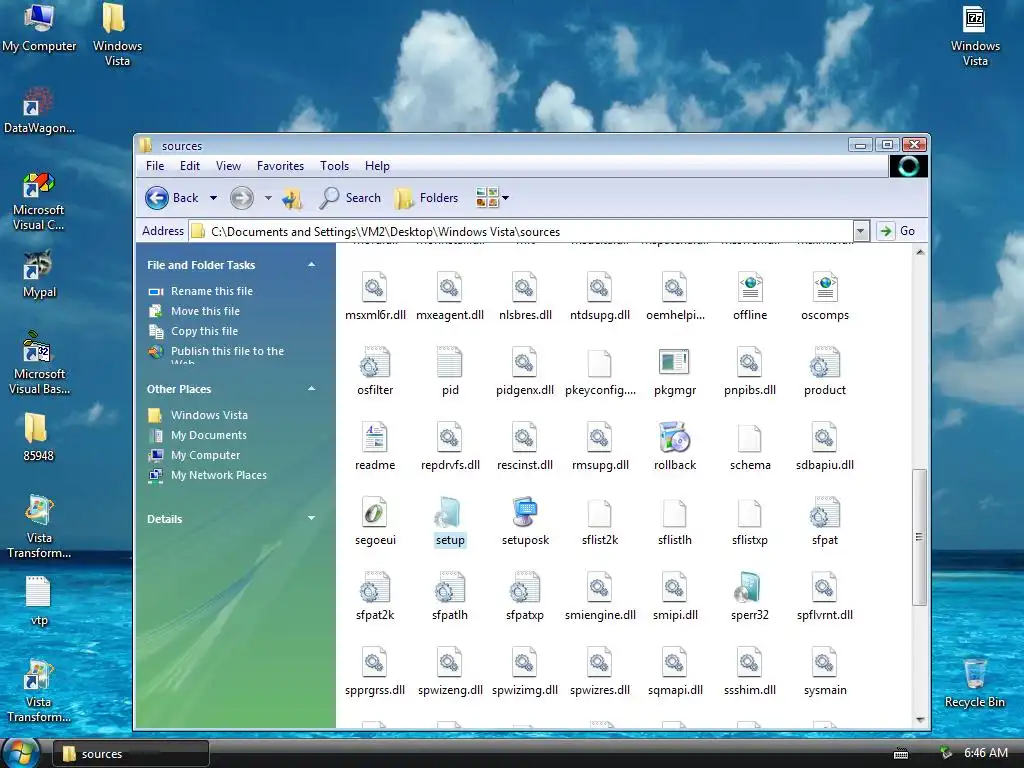The height and width of the screenshot is (768, 1024).
Task: Open the Forward button history dropdown arrow
Action: coord(268,198)
